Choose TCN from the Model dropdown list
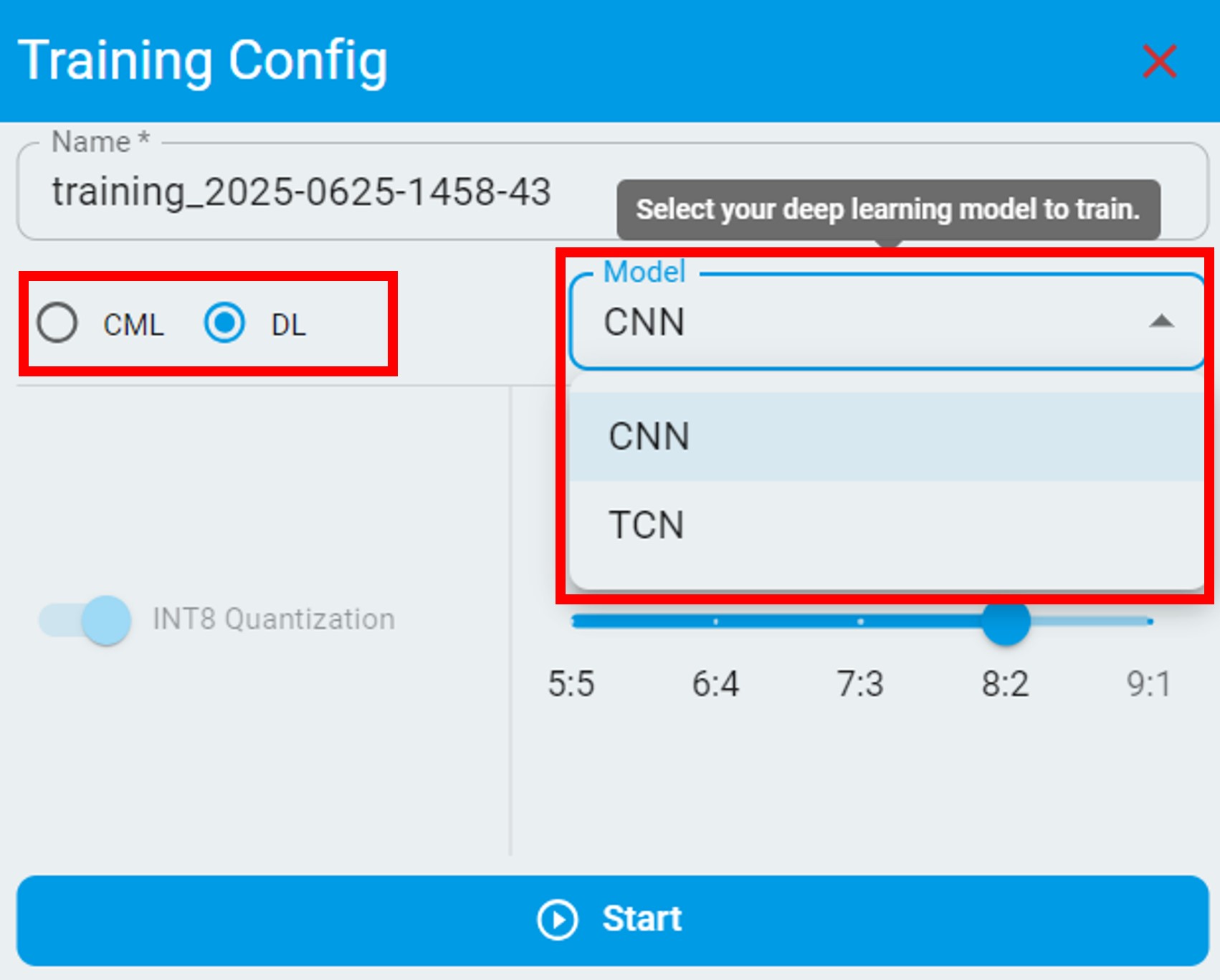Image resolution: width=1220 pixels, height=980 pixels. [x=647, y=525]
